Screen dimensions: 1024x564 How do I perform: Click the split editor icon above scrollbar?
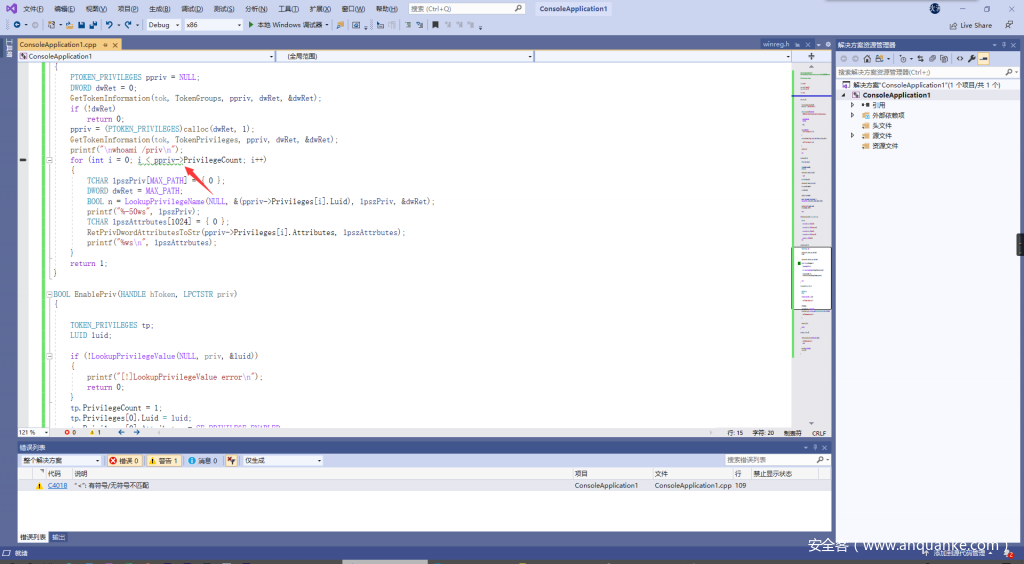coord(811,57)
